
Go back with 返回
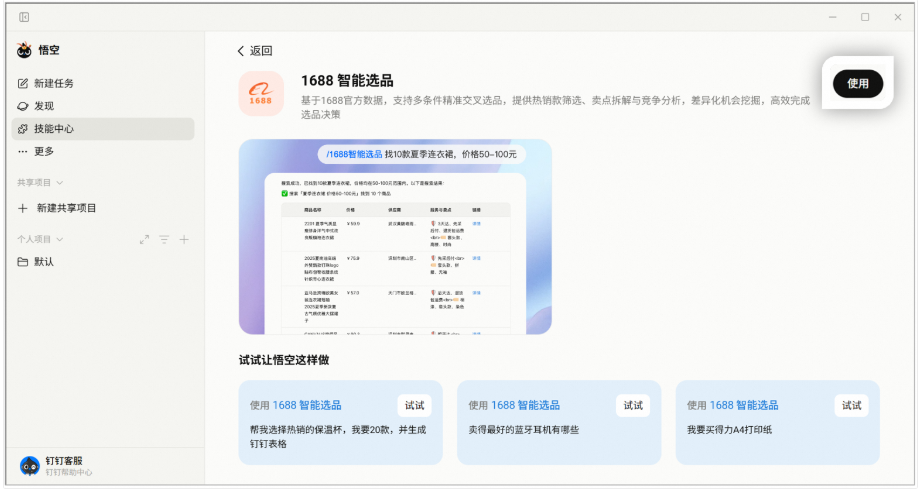pos(255,51)
